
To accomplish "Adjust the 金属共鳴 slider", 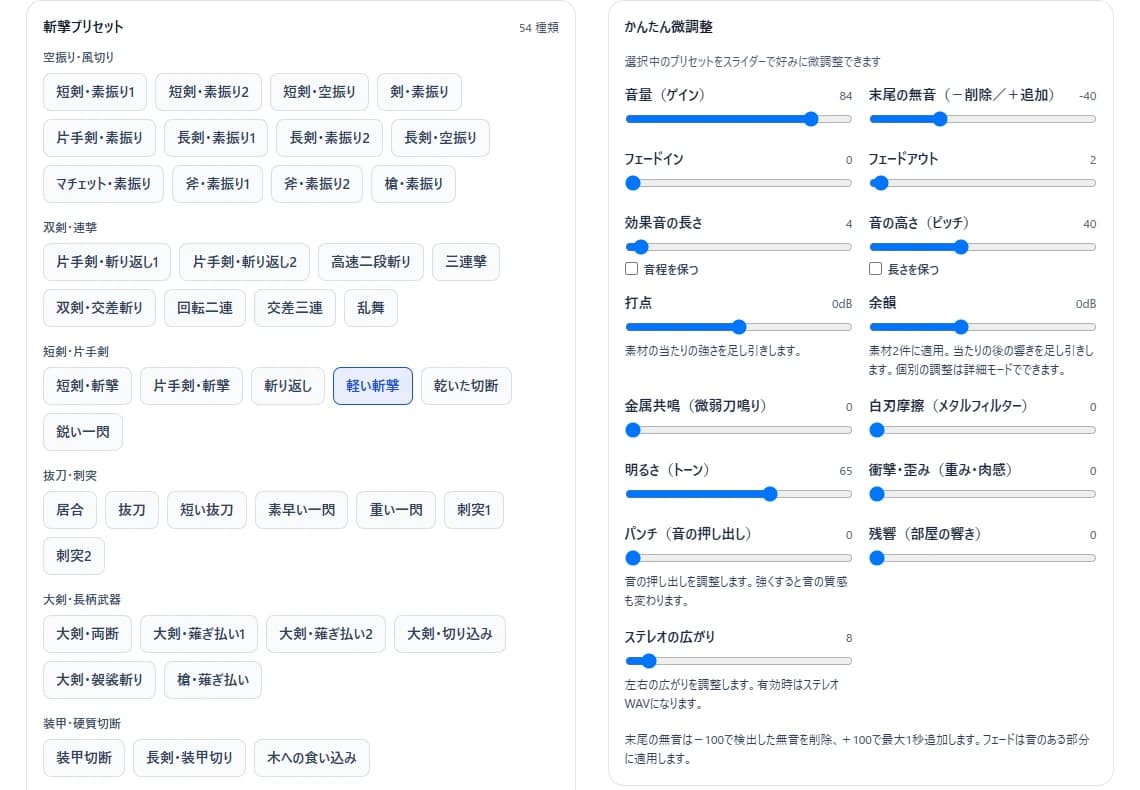I will click(738, 430).
